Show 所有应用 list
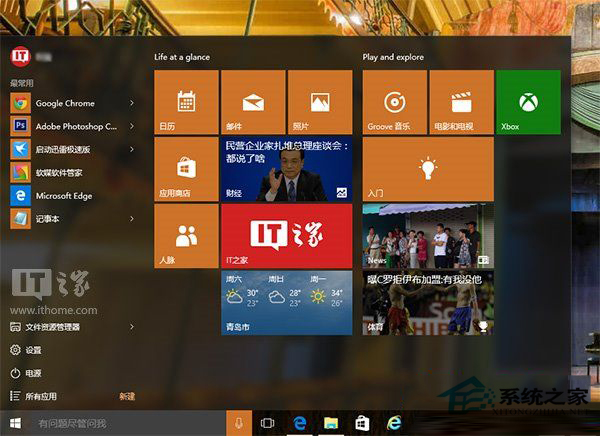Viewport: 600px width, 436px height. point(40,396)
